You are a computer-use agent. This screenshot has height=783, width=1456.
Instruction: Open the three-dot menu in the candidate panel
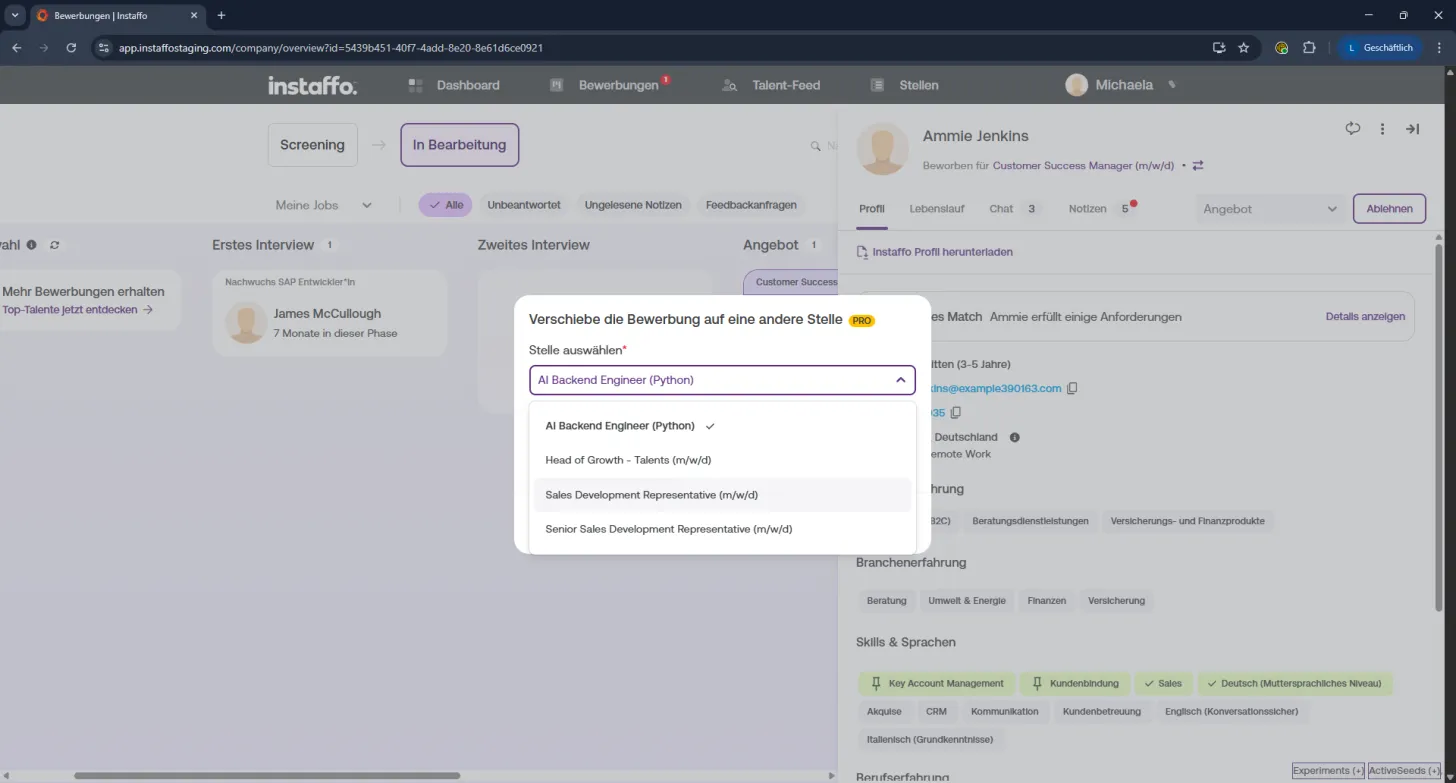(x=1382, y=129)
